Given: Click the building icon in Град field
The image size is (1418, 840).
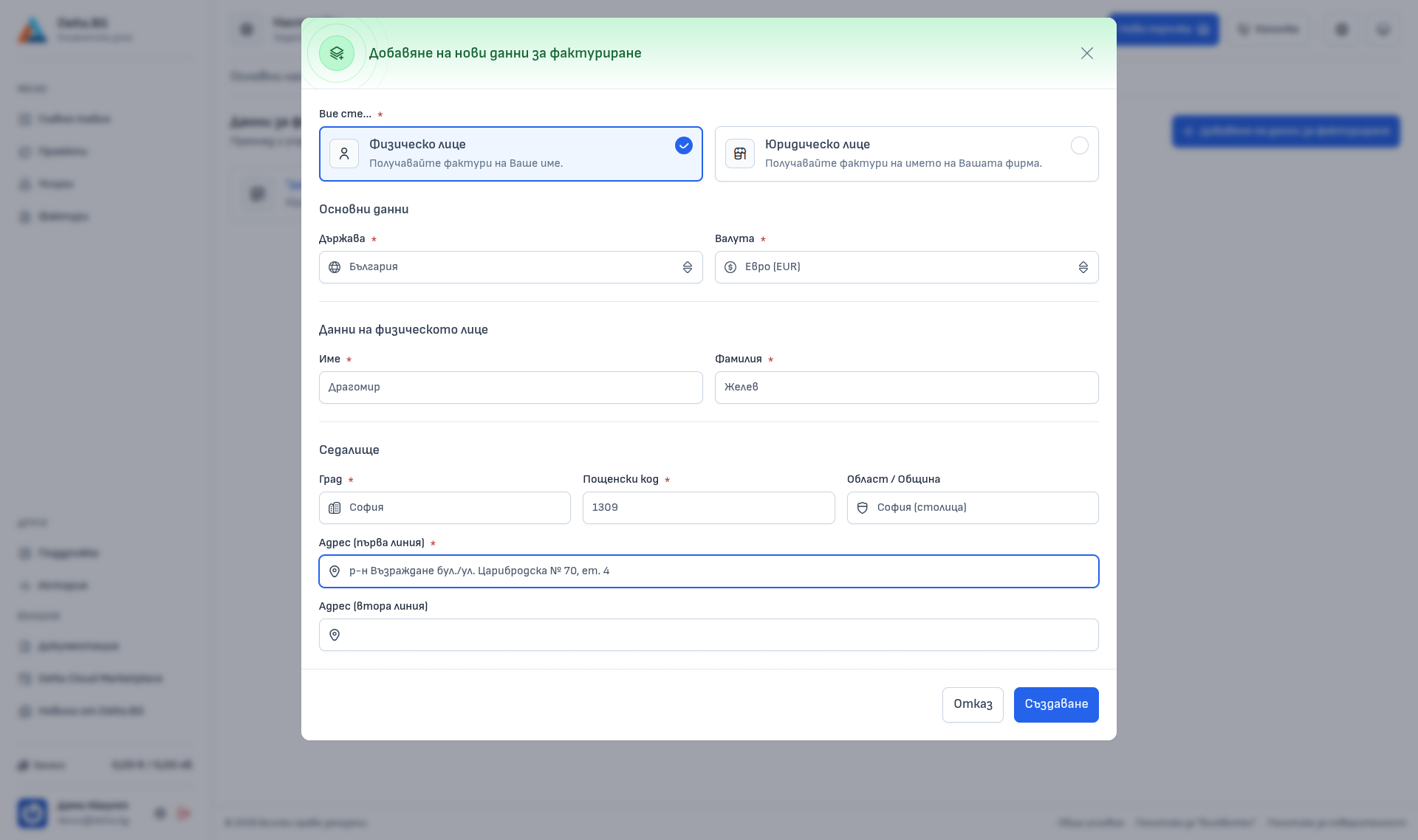Looking at the screenshot, I should pyautogui.click(x=335, y=508).
